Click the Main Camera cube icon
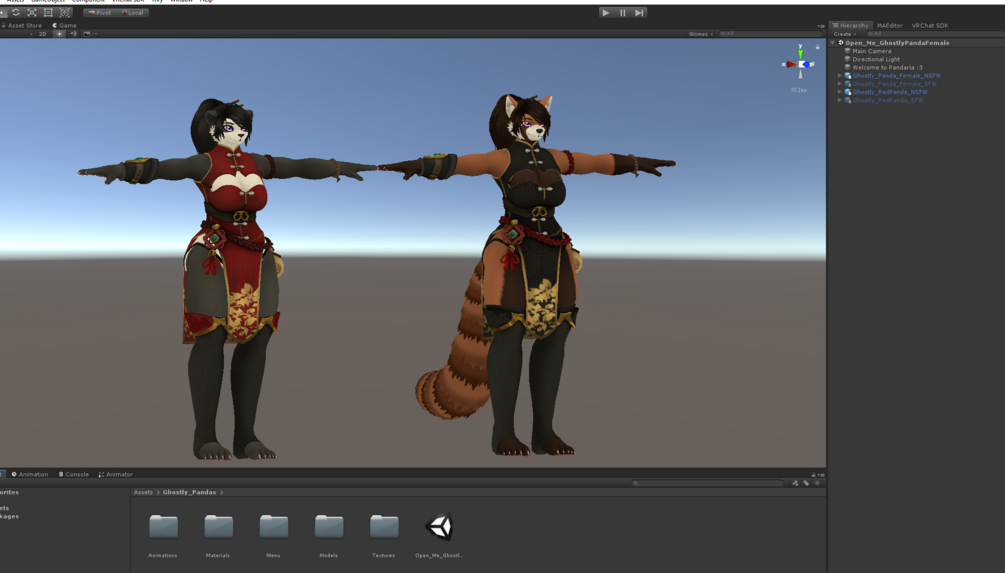This screenshot has width=1005, height=573. click(x=847, y=51)
